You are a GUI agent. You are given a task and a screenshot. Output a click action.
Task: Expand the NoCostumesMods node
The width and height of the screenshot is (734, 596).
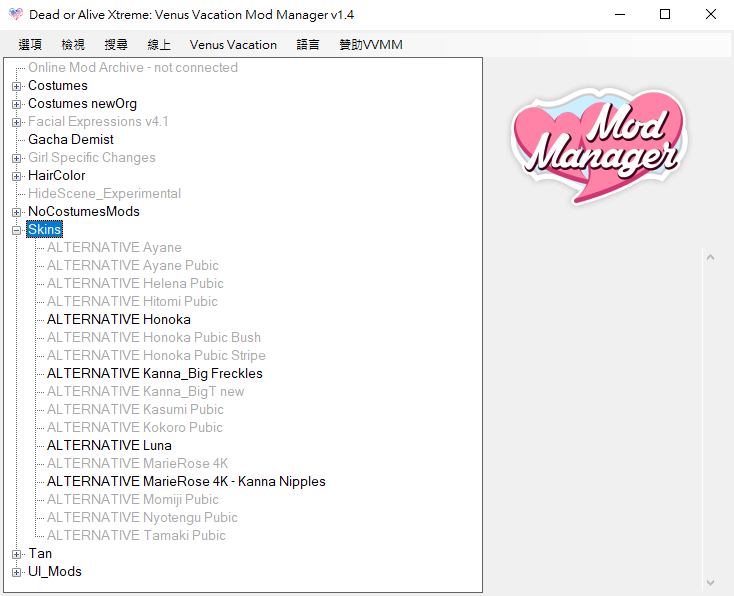point(17,212)
